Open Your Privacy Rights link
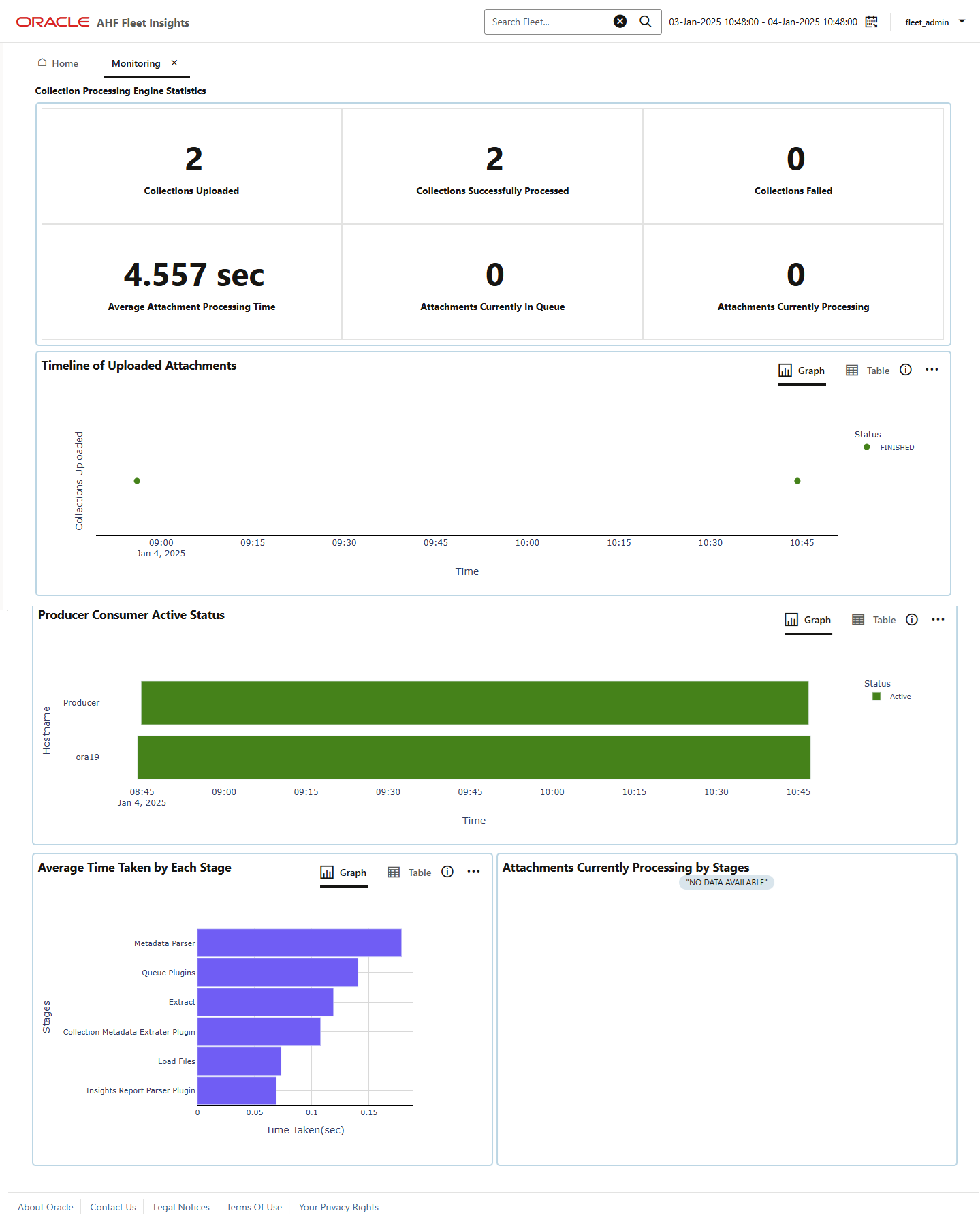 click(338, 1207)
